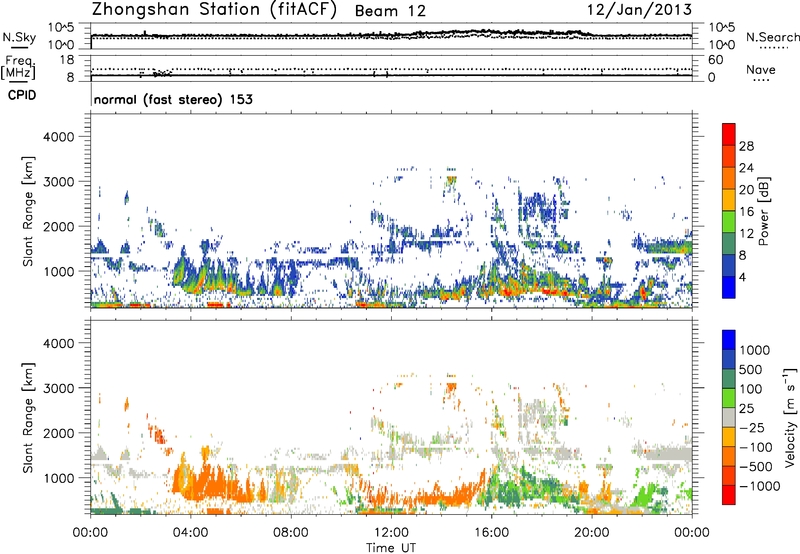Click 1000 tick on velocity panel axis

click(58, 478)
